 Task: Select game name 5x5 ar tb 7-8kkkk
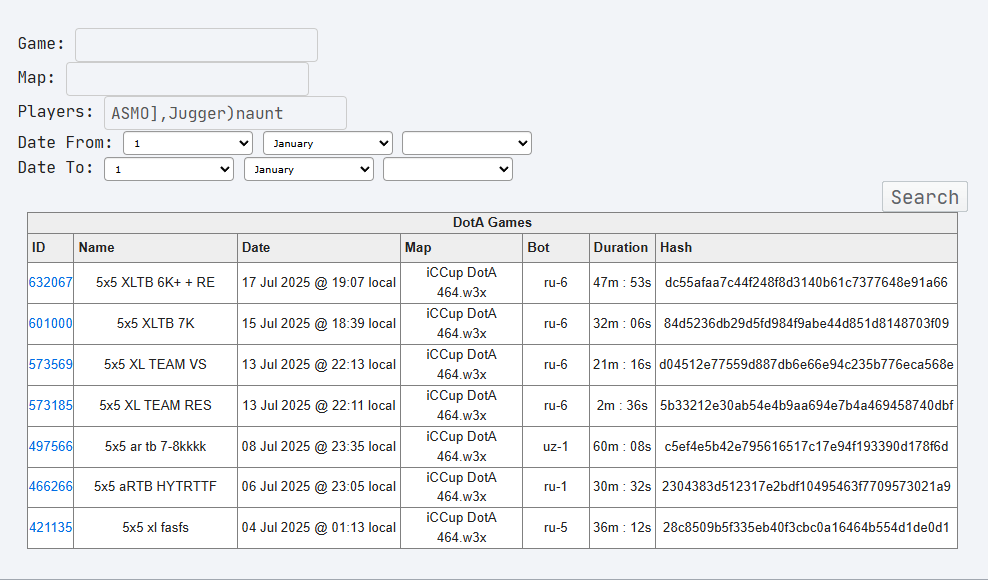pos(156,446)
